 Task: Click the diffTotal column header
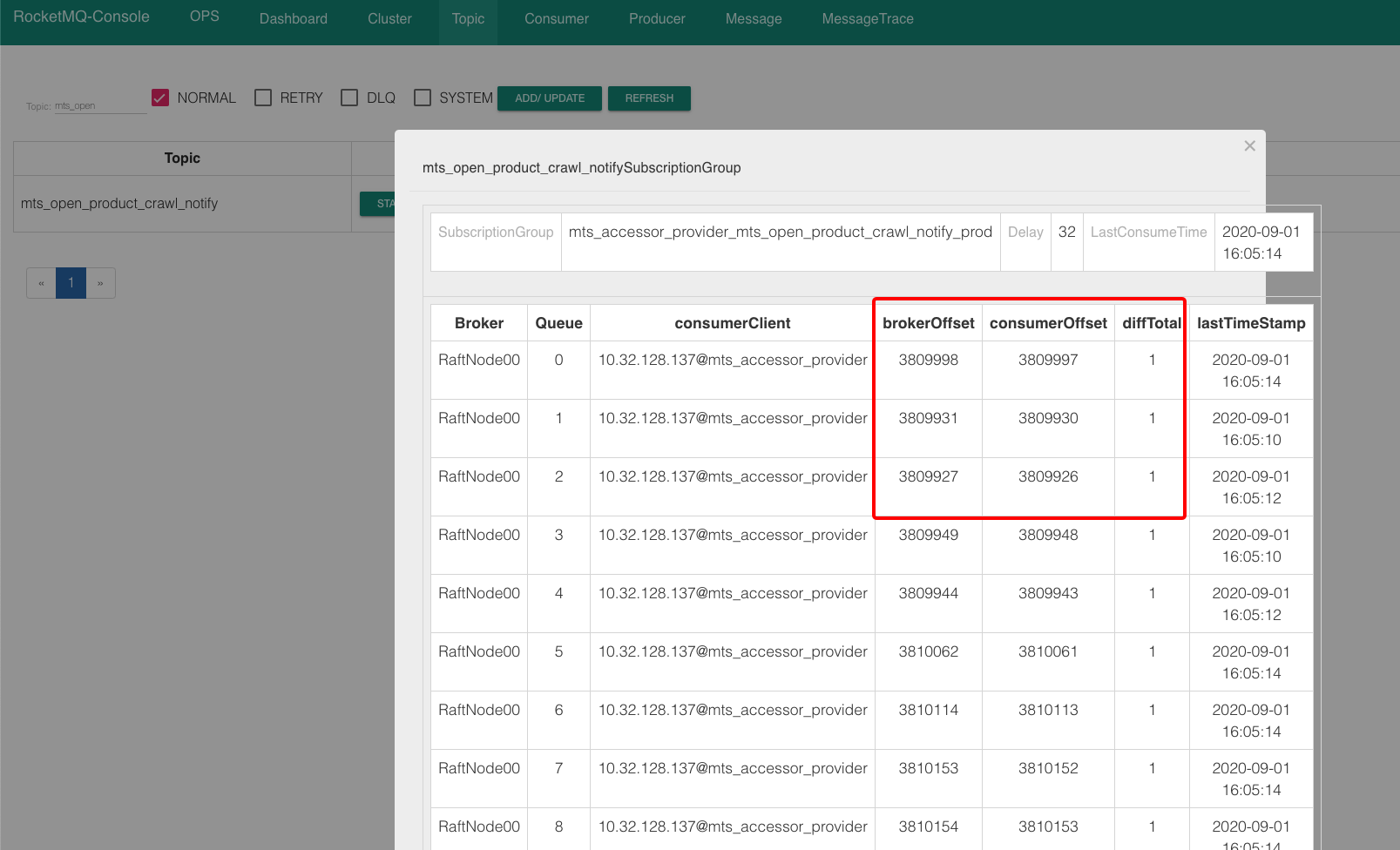(1151, 323)
